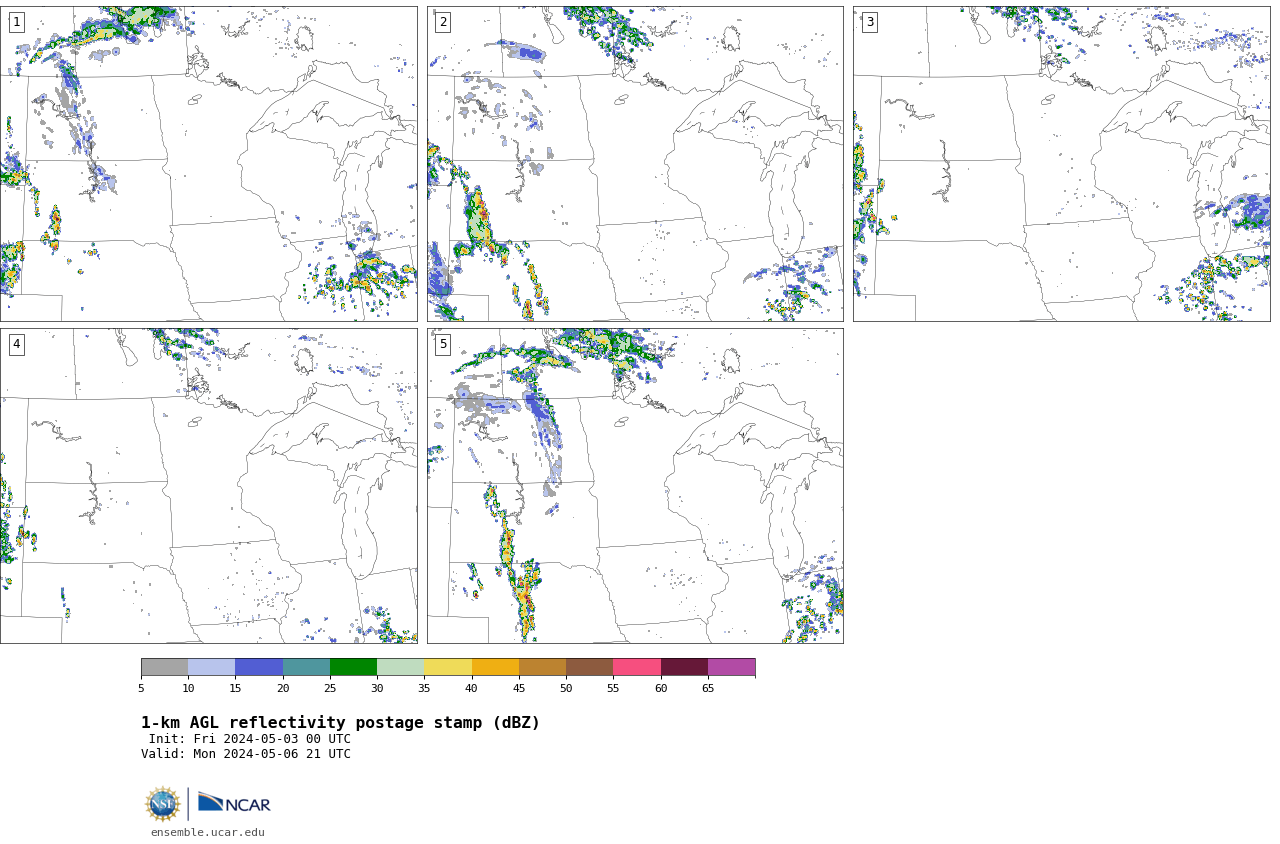The image size is (1280, 844).
Task: Click the panel number label 5
Action: coord(443,344)
